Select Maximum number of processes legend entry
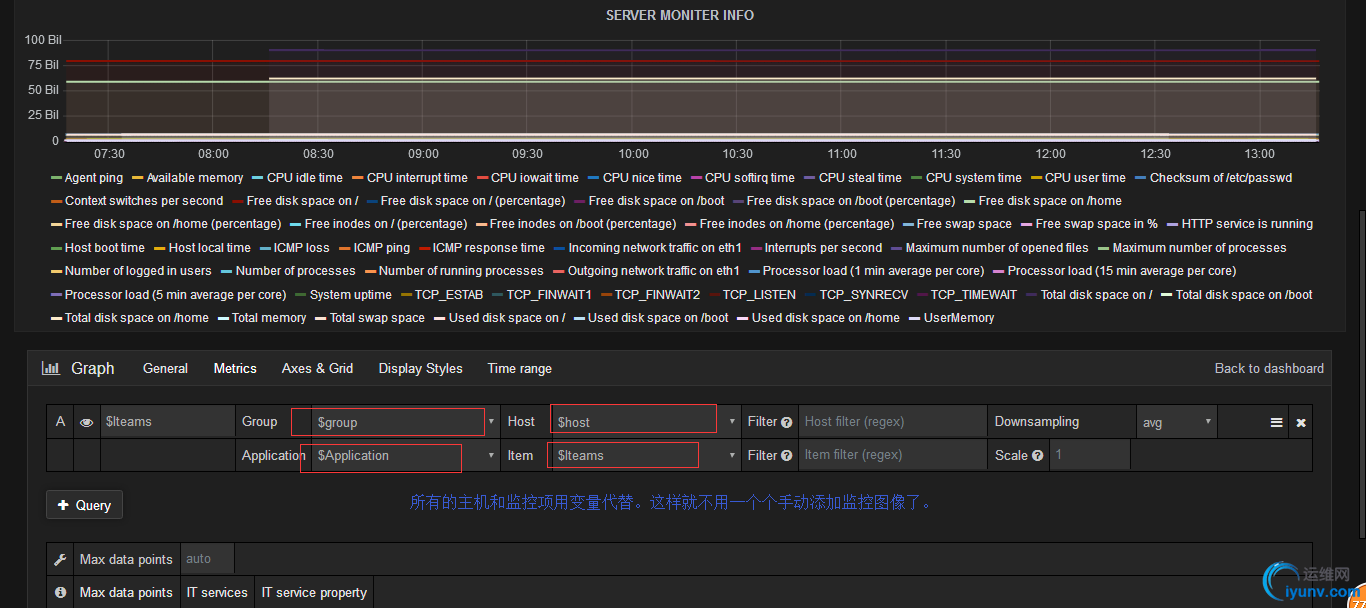Image resolution: width=1366 pixels, height=608 pixels. click(x=1199, y=248)
